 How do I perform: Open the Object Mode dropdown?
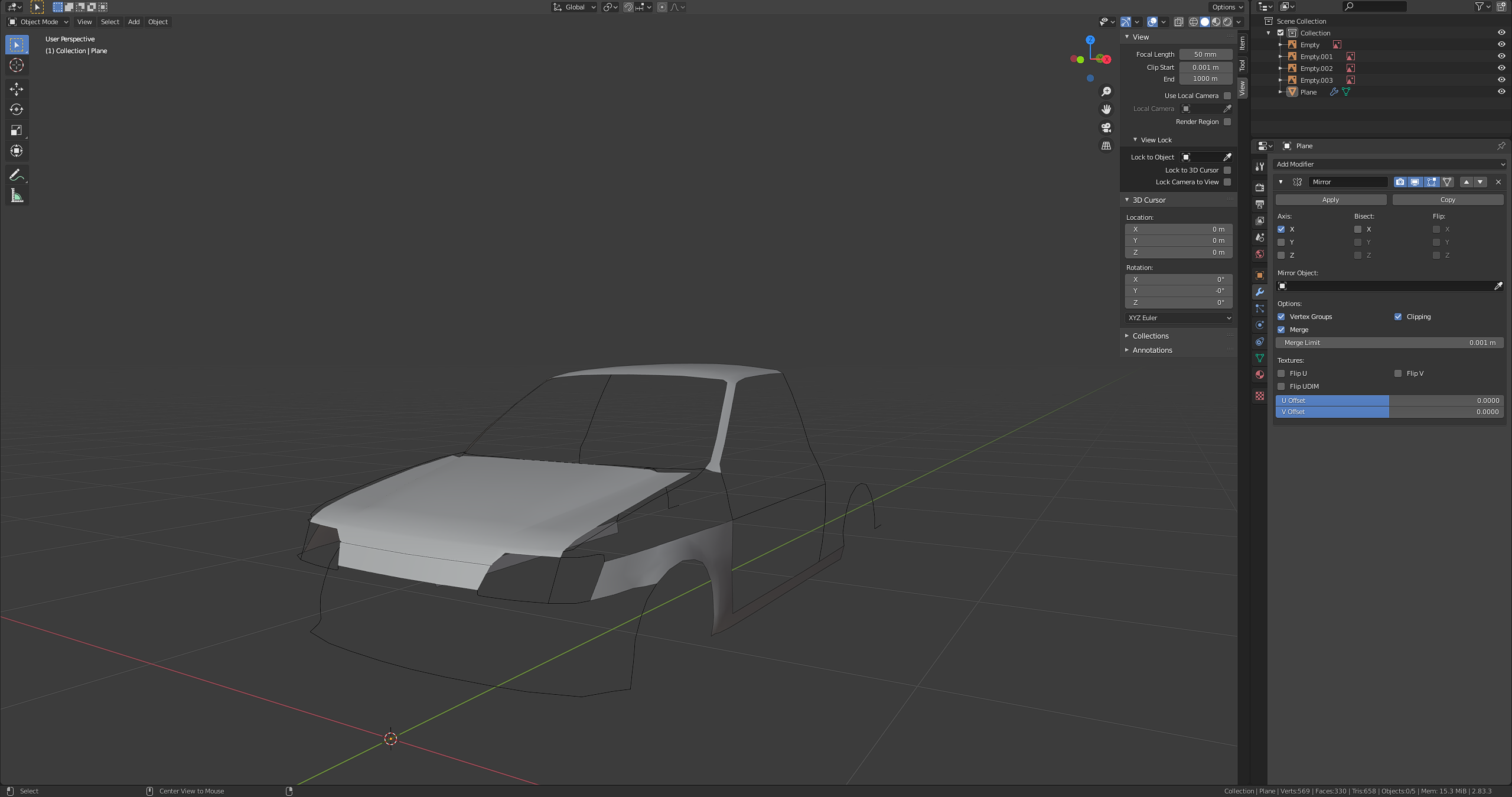[39, 22]
